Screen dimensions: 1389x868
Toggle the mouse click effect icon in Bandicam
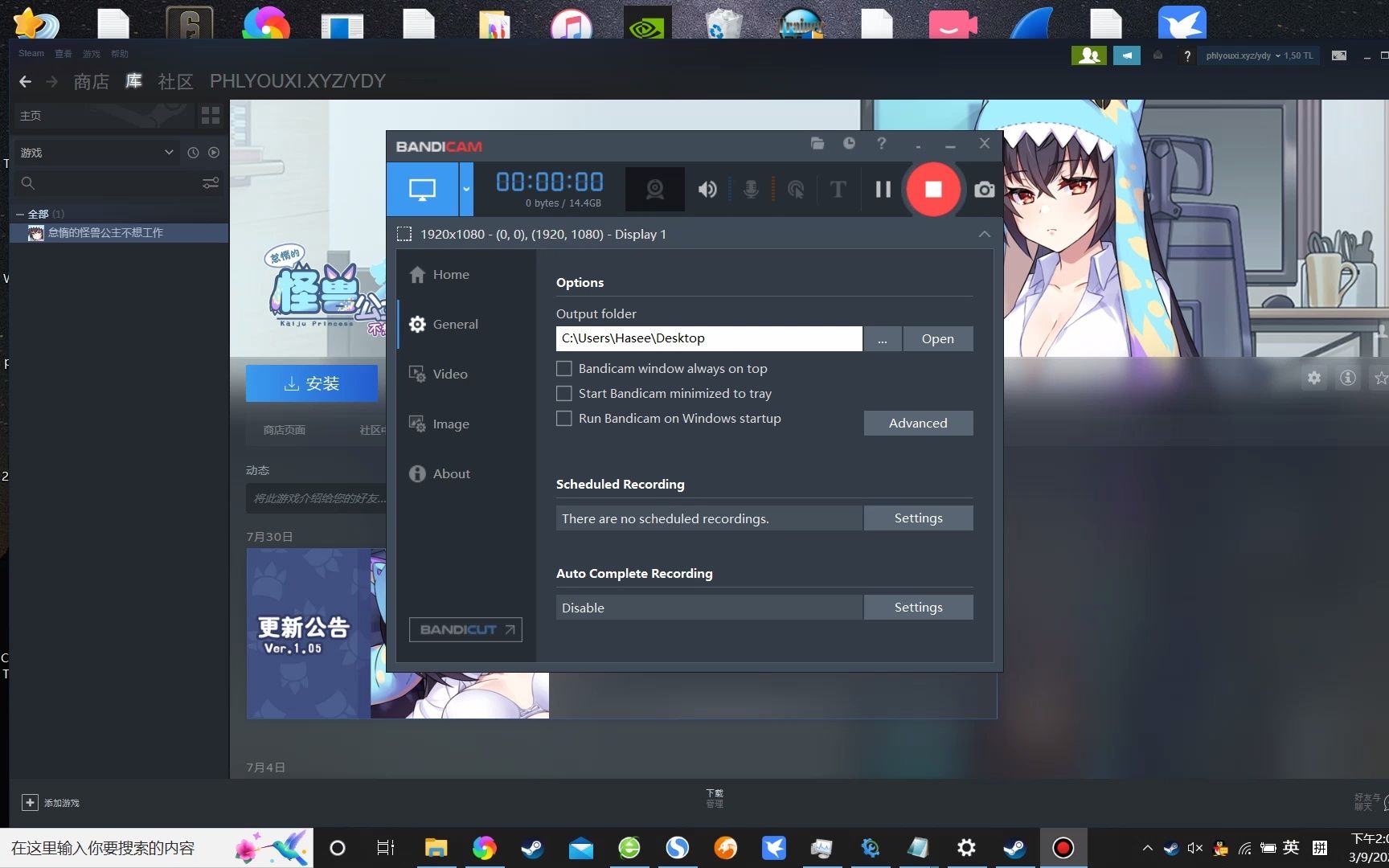(x=796, y=190)
